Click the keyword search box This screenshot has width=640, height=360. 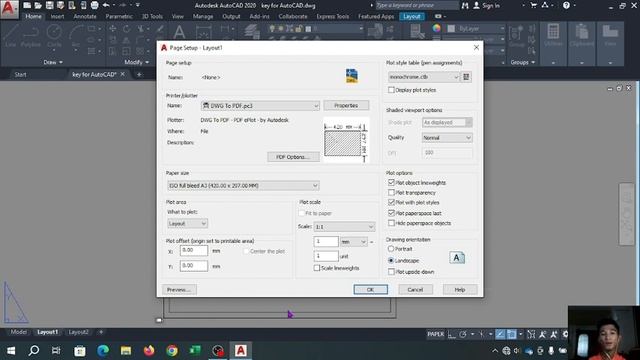coord(416,5)
